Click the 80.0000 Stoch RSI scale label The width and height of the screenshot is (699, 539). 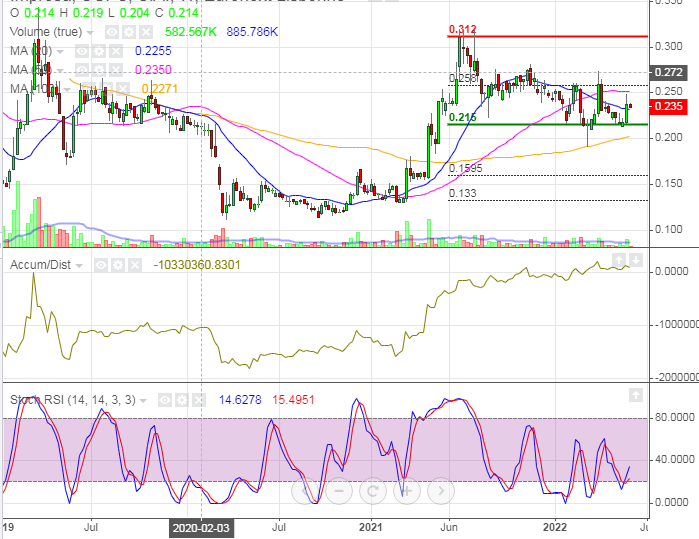(674, 418)
